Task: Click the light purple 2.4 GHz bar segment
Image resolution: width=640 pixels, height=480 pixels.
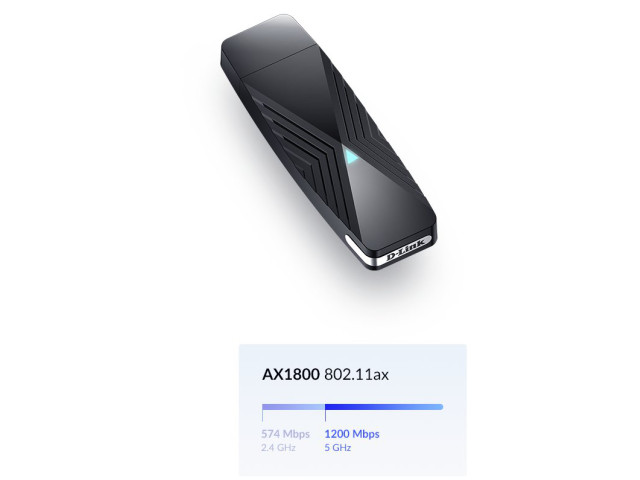Action: tap(293, 407)
